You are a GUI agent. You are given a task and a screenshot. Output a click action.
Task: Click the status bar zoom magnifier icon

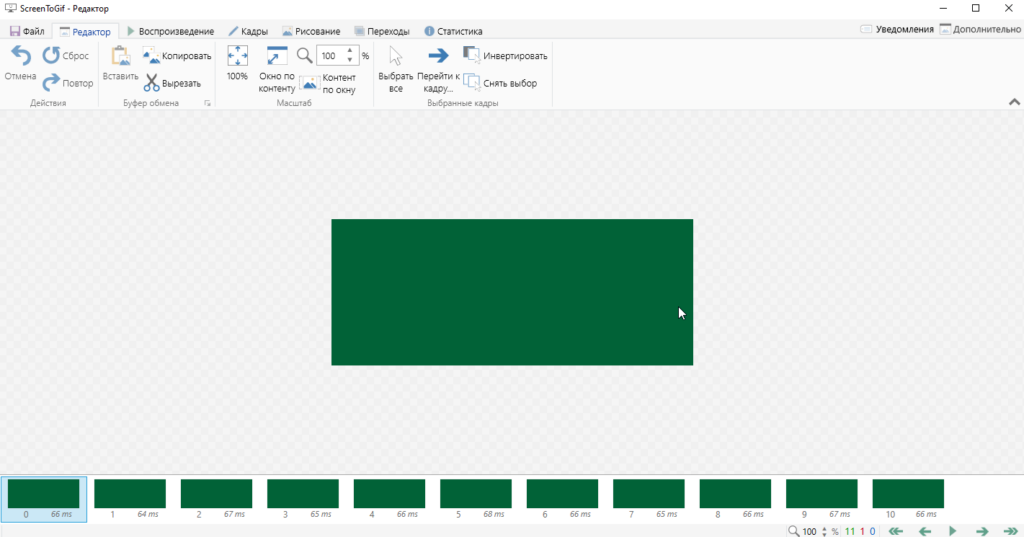click(x=793, y=531)
